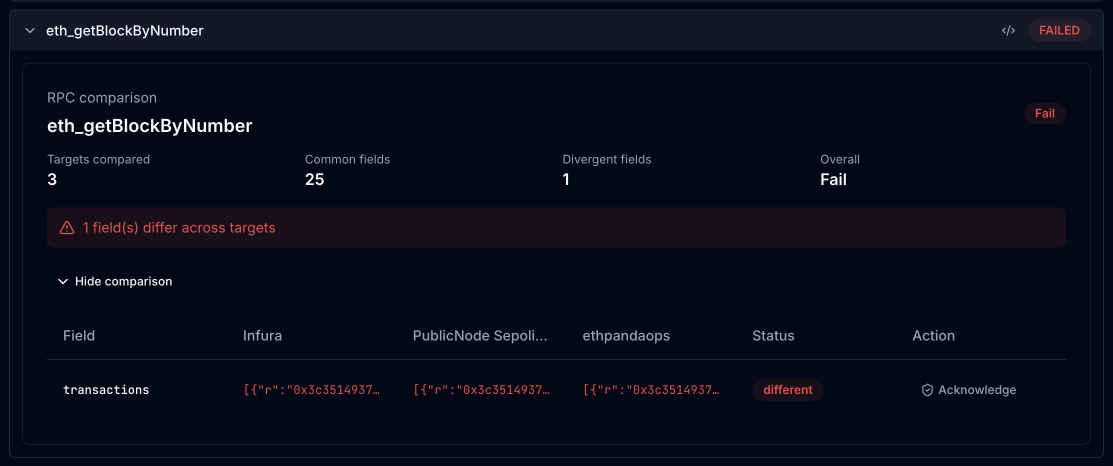Click the bold eth_getBlockByNumber card heading
The image size is (1113, 466).
point(150,126)
